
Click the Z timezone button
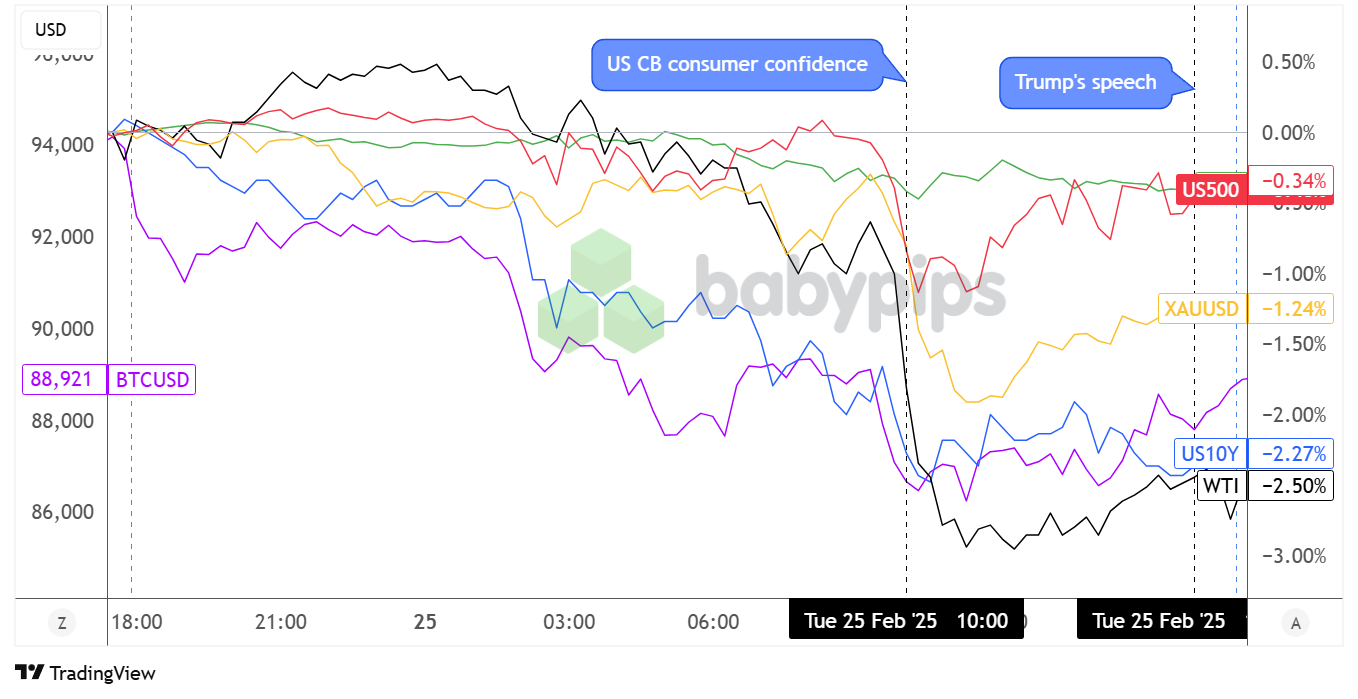click(x=62, y=623)
